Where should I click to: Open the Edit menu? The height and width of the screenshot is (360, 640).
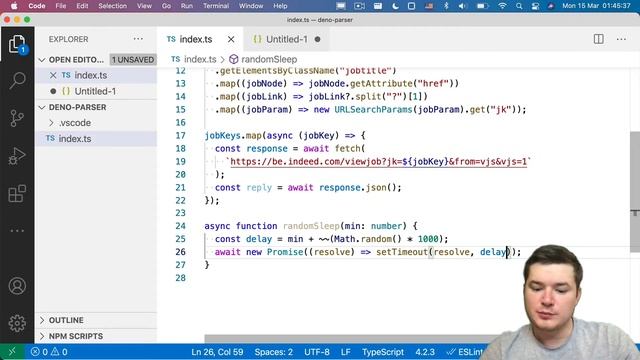[82, 6]
